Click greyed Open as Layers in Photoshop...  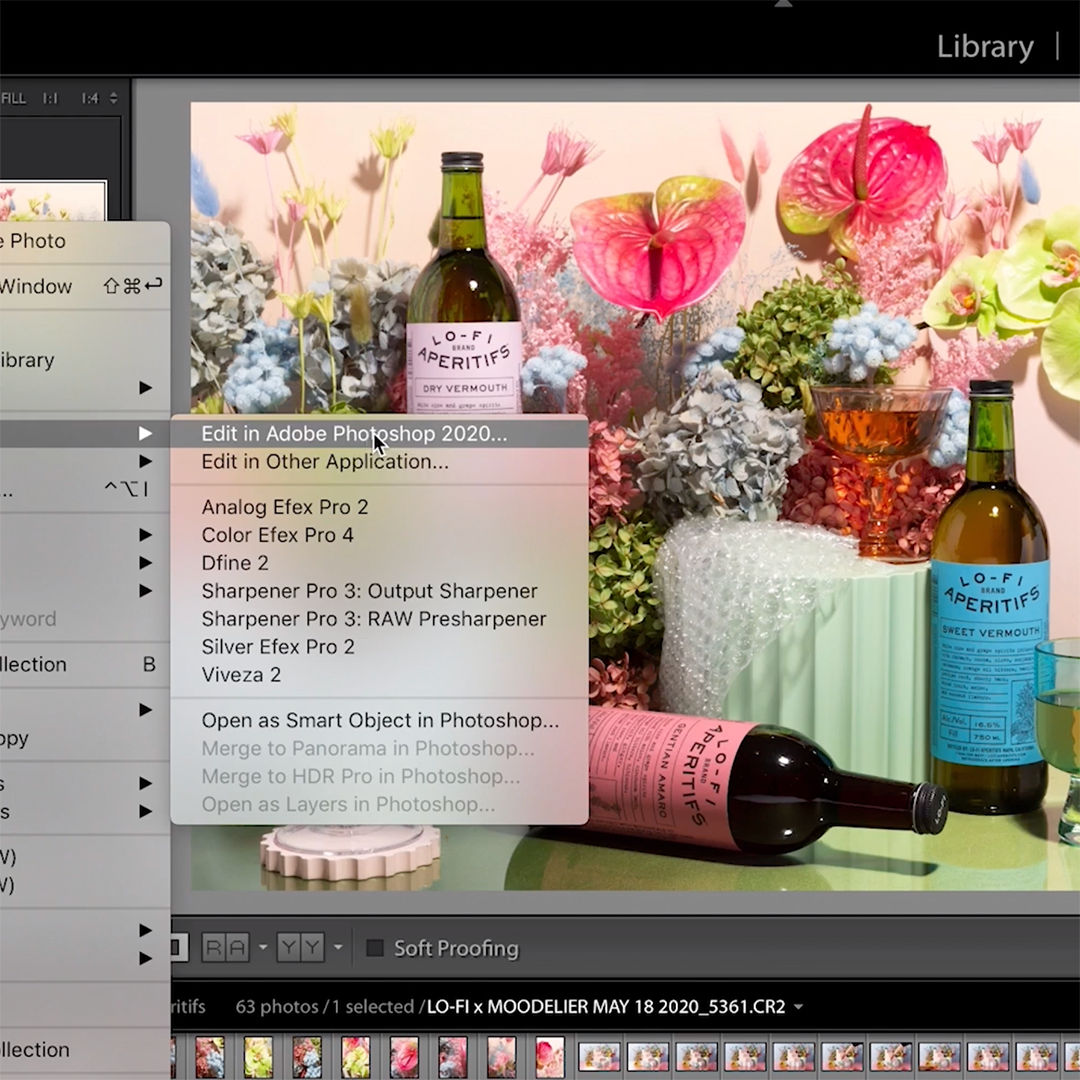point(380,804)
